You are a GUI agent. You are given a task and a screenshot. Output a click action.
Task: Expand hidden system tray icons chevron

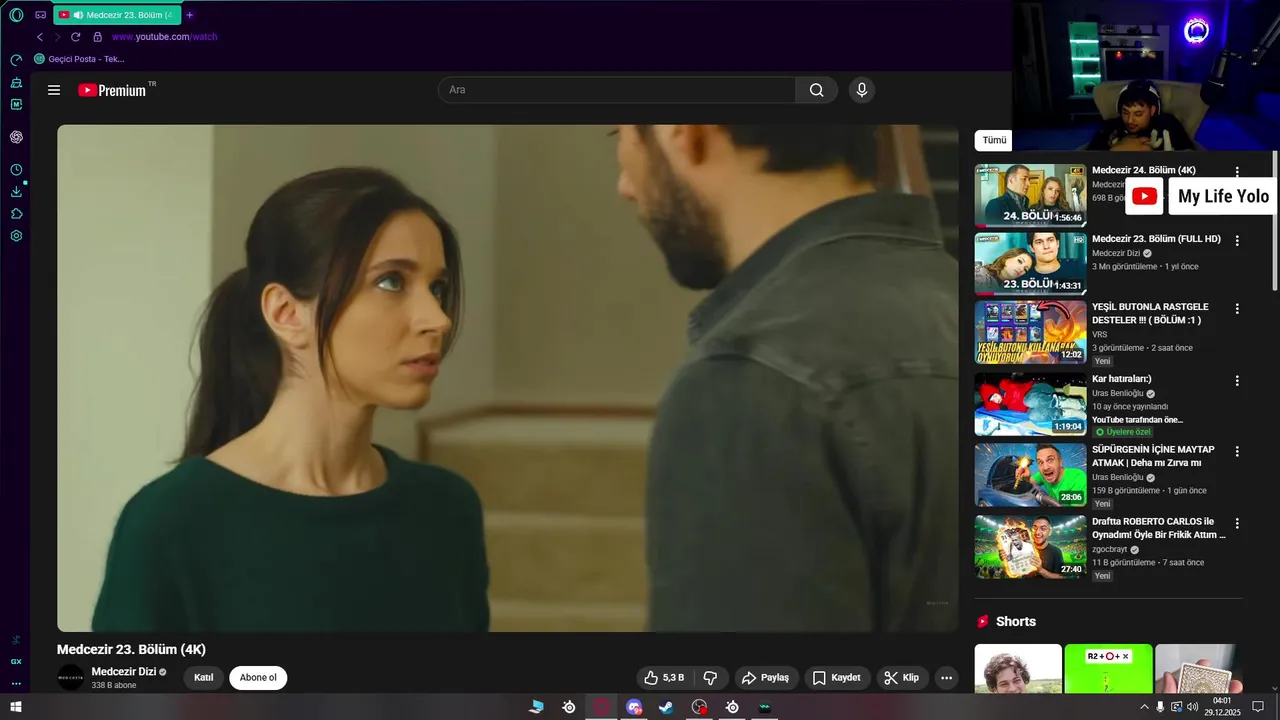pos(1144,707)
